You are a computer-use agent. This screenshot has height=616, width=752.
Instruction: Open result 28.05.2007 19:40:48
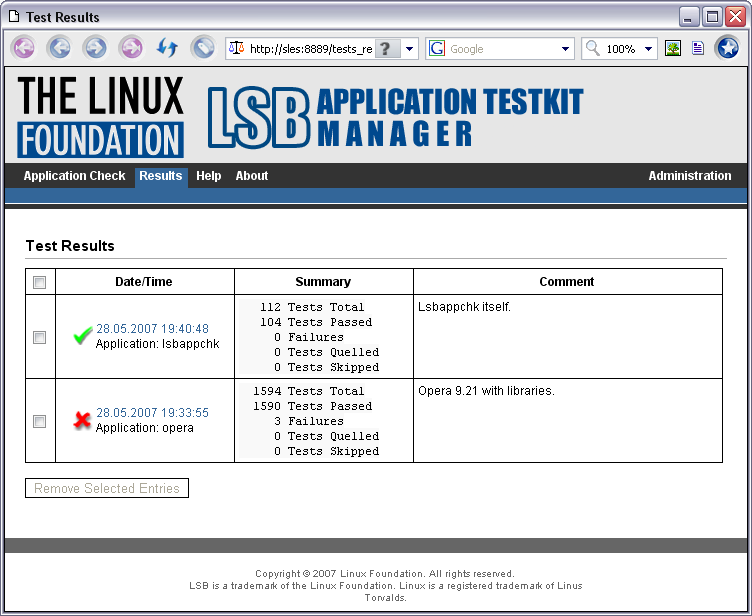click(153, 329)
